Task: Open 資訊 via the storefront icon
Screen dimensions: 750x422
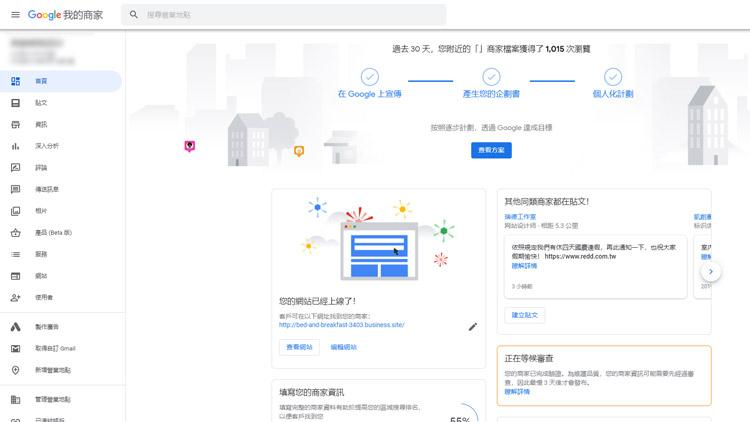Action: 15,124
